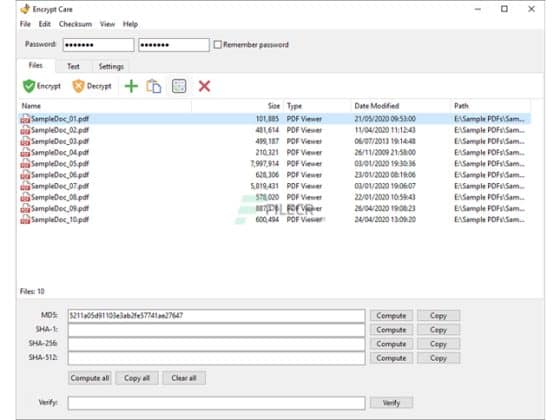This screenshot has height=420, width=560.
Task: Click the Compute all button
Action: point(90,378)
